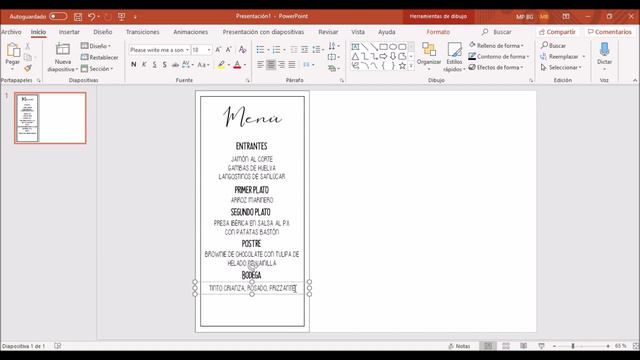Open the Diseño ribbon tab
This screenshot has width=640, height=360.
click(102, 32)
